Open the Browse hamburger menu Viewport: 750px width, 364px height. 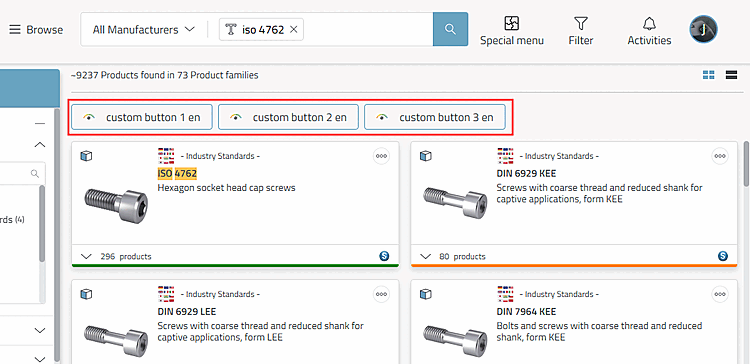(36, 30)
